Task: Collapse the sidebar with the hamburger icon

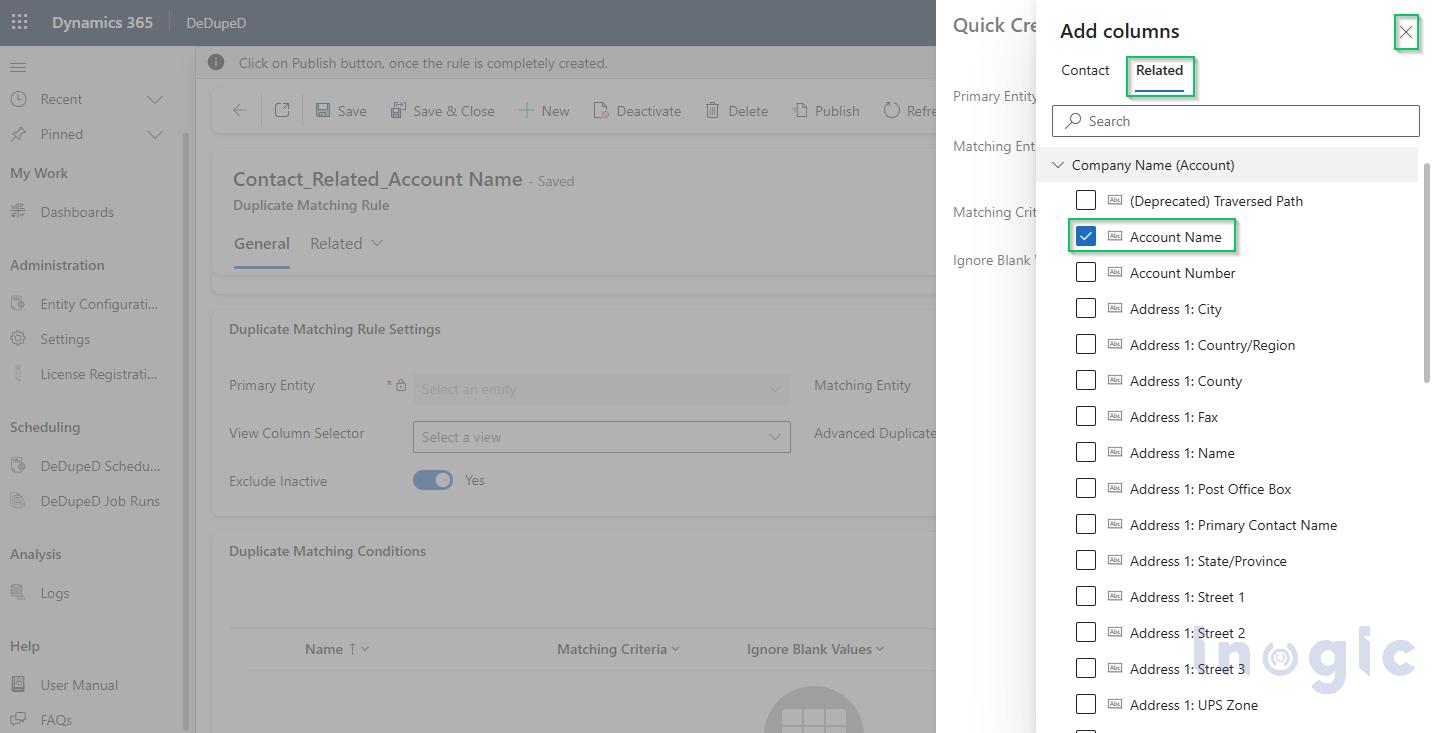Action: point(17,67)
